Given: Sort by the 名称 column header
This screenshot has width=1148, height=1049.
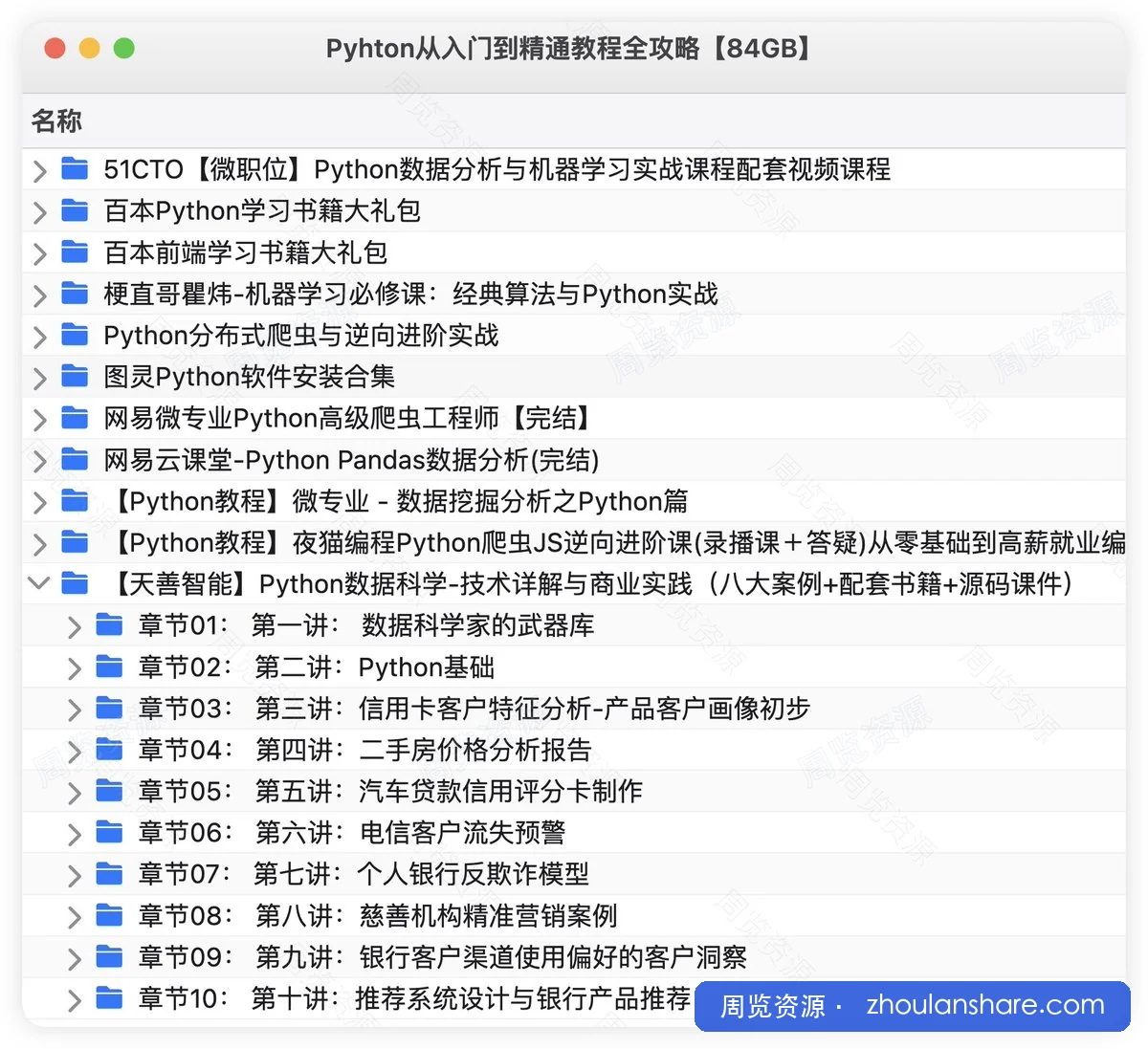Looking at the screenshot, I should pos(56,120).
